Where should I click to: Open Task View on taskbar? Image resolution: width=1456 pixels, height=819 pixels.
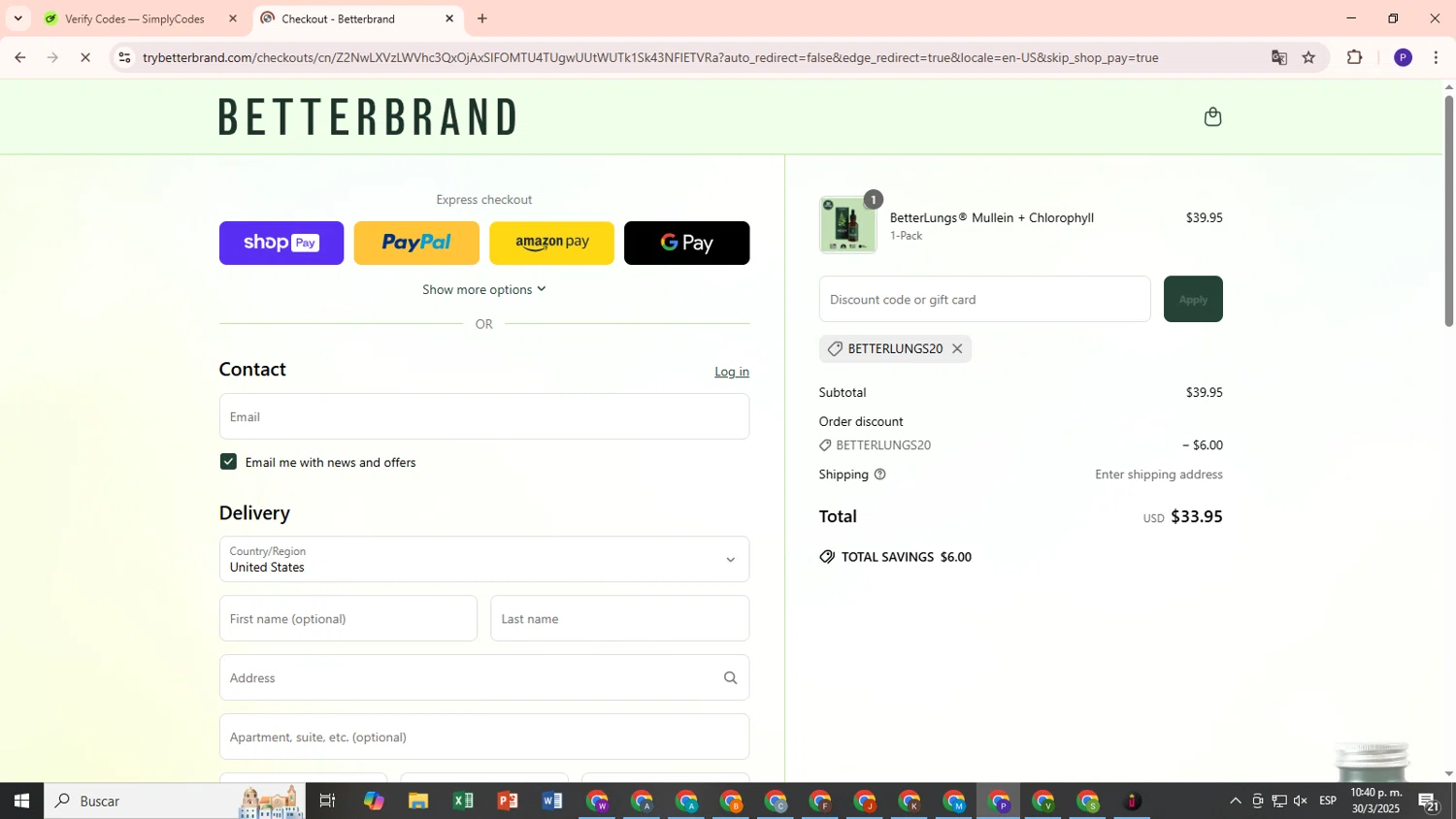[x=328, y=801]
